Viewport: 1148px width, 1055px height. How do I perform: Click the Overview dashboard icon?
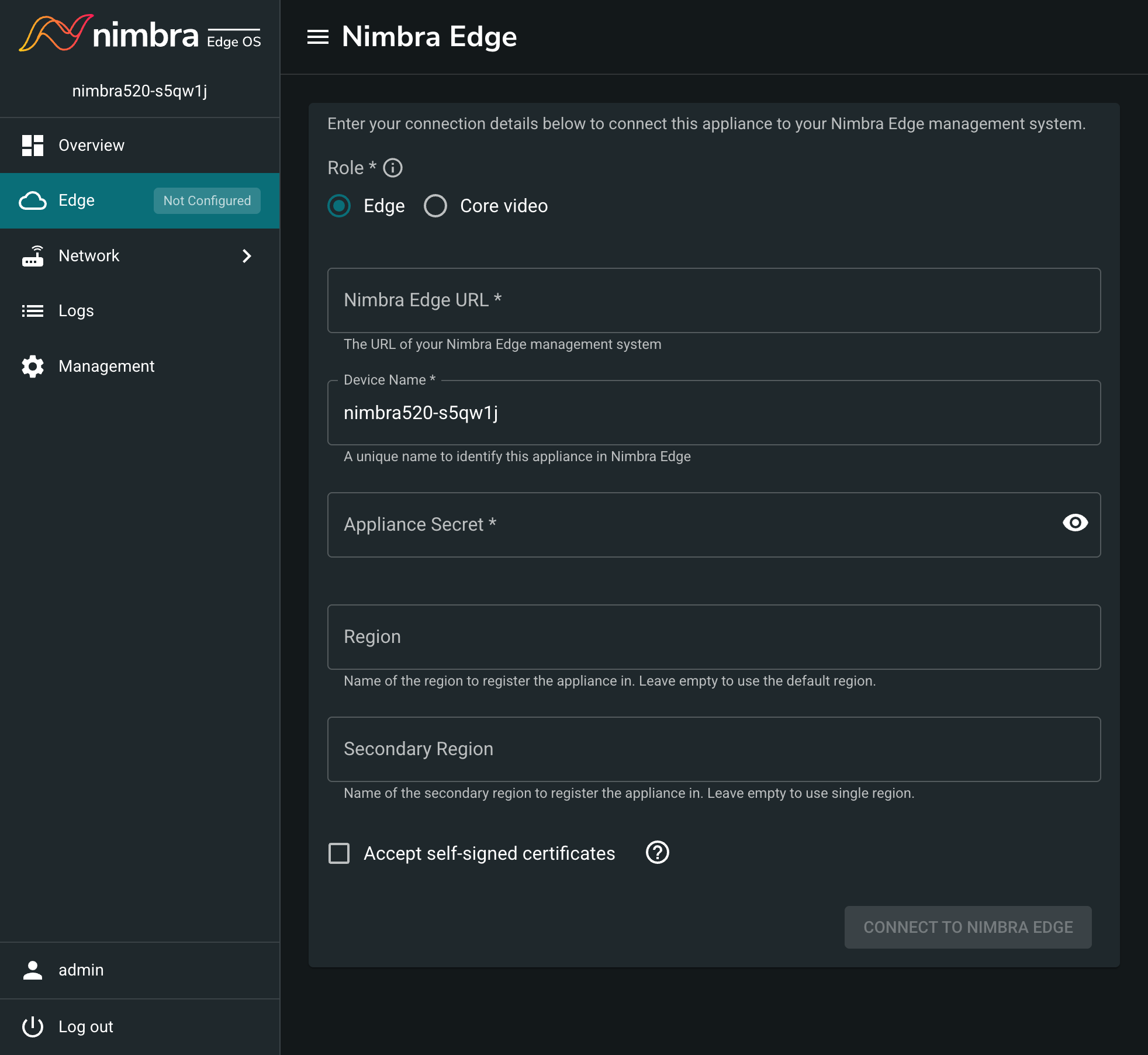pyautogui.click(x=33, y=146)
